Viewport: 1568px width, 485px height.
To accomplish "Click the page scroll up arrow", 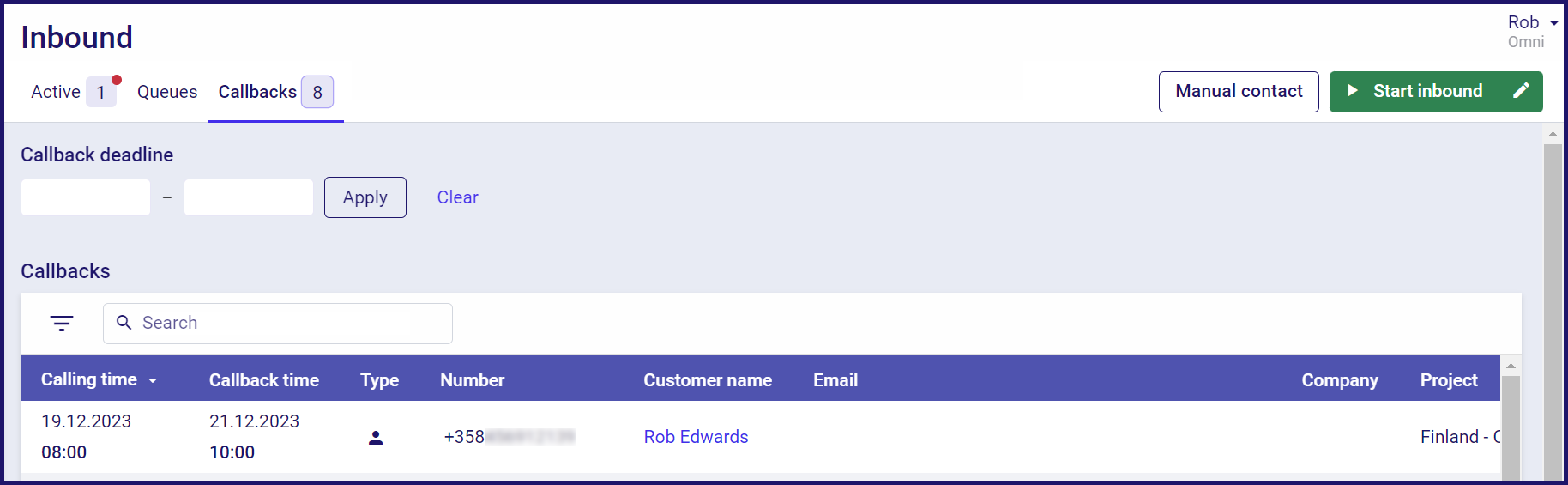I will [1553, 134].
